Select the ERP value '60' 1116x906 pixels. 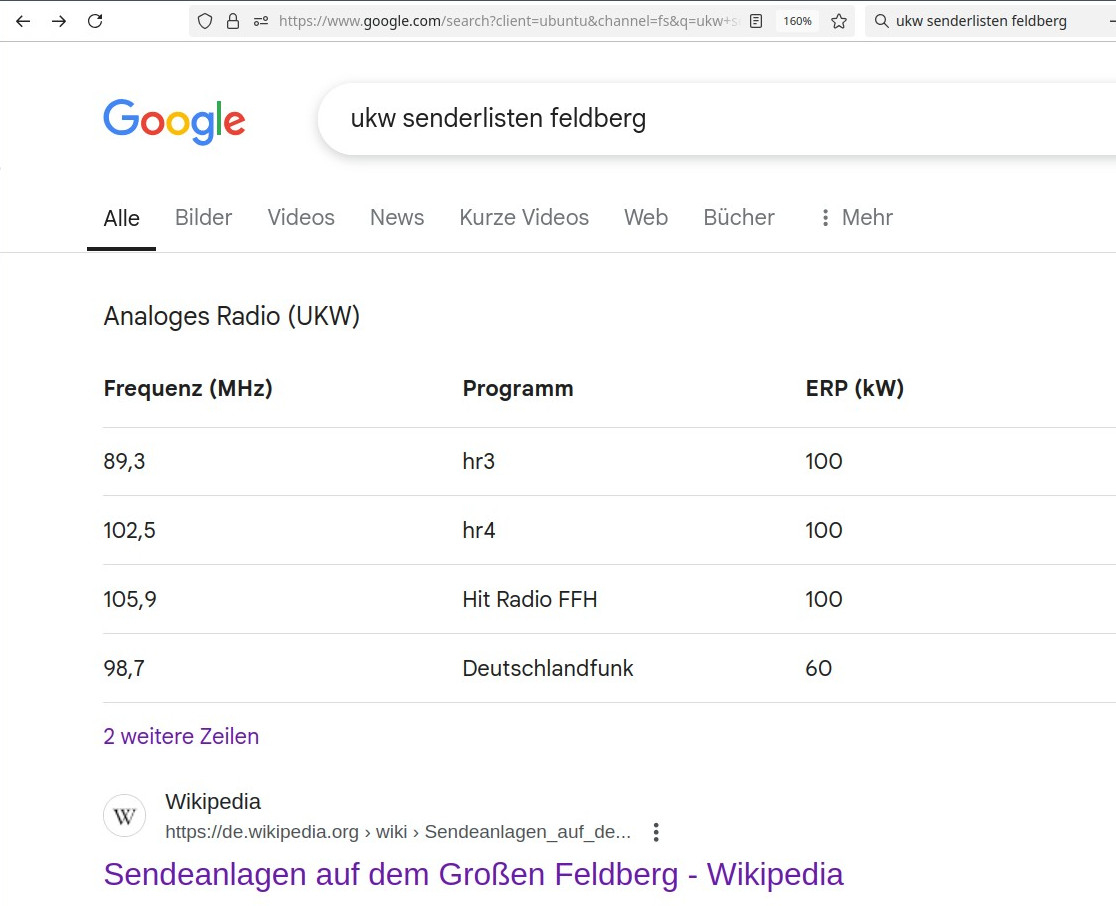click(818, 668)
